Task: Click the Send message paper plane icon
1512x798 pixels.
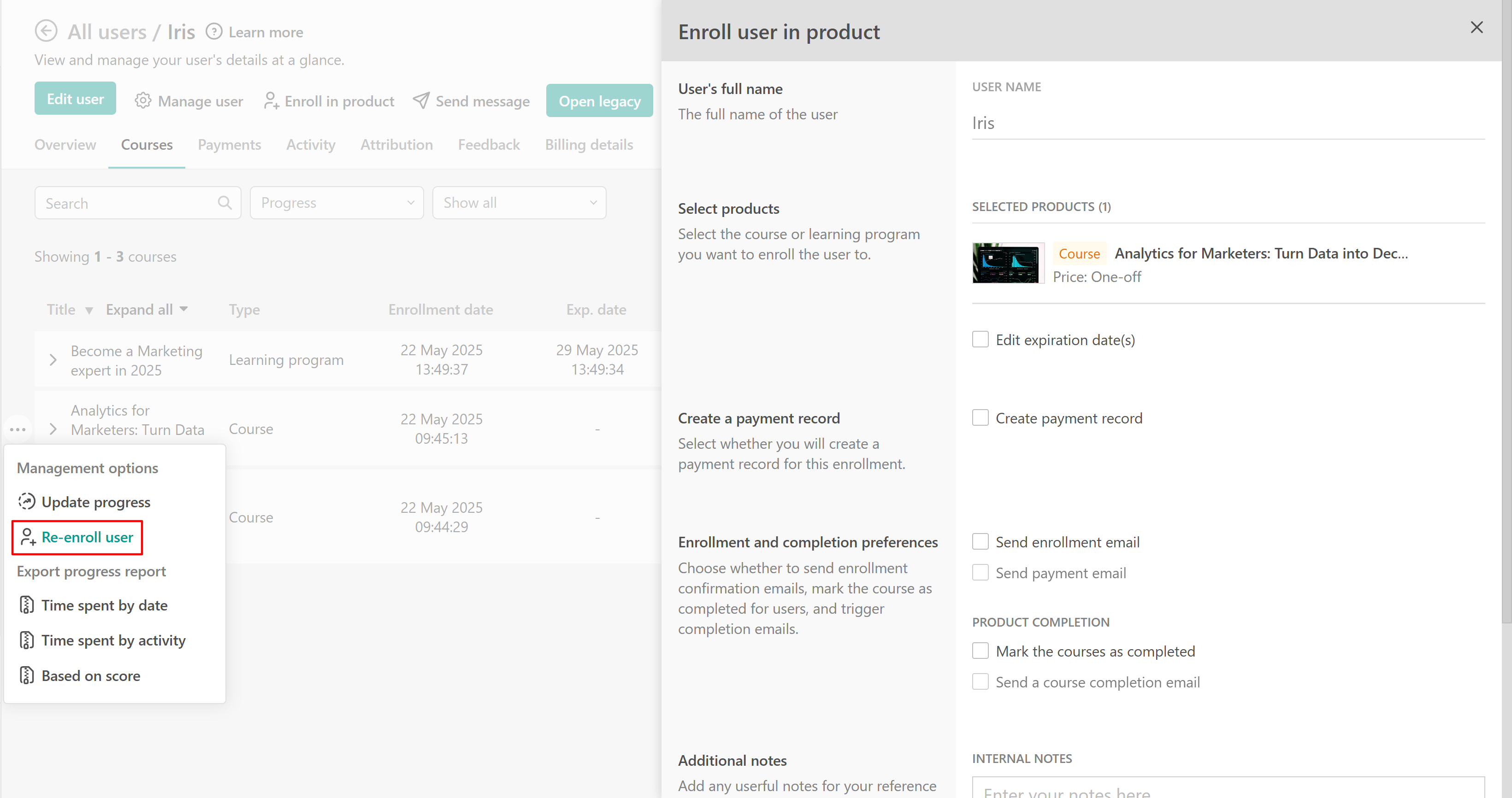Action: click(x=421, y=101)
